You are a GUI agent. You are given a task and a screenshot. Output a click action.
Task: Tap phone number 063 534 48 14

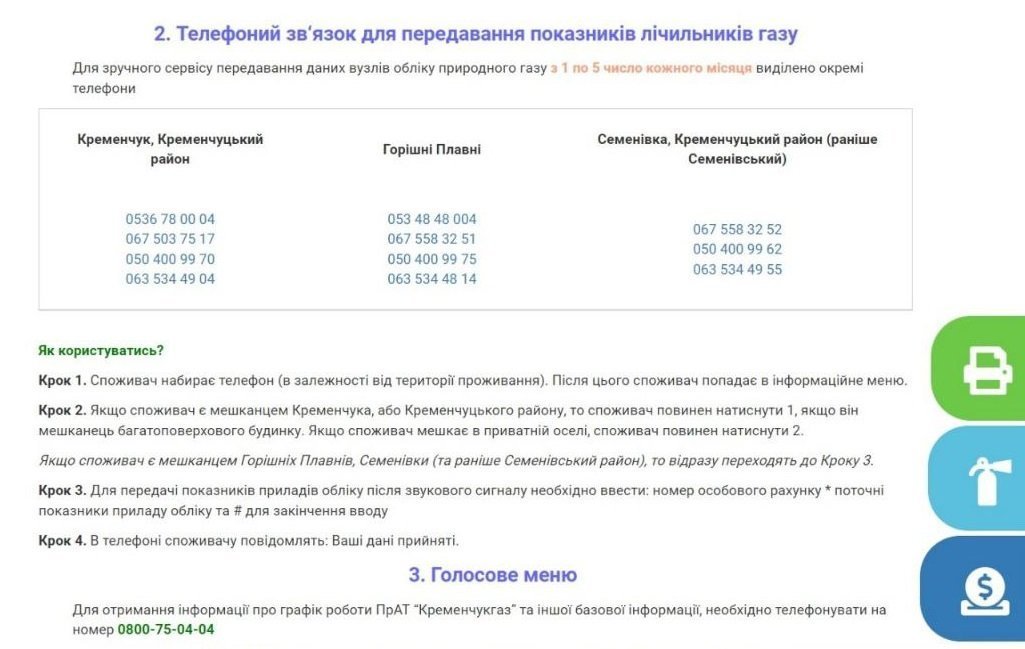(432, 279)
